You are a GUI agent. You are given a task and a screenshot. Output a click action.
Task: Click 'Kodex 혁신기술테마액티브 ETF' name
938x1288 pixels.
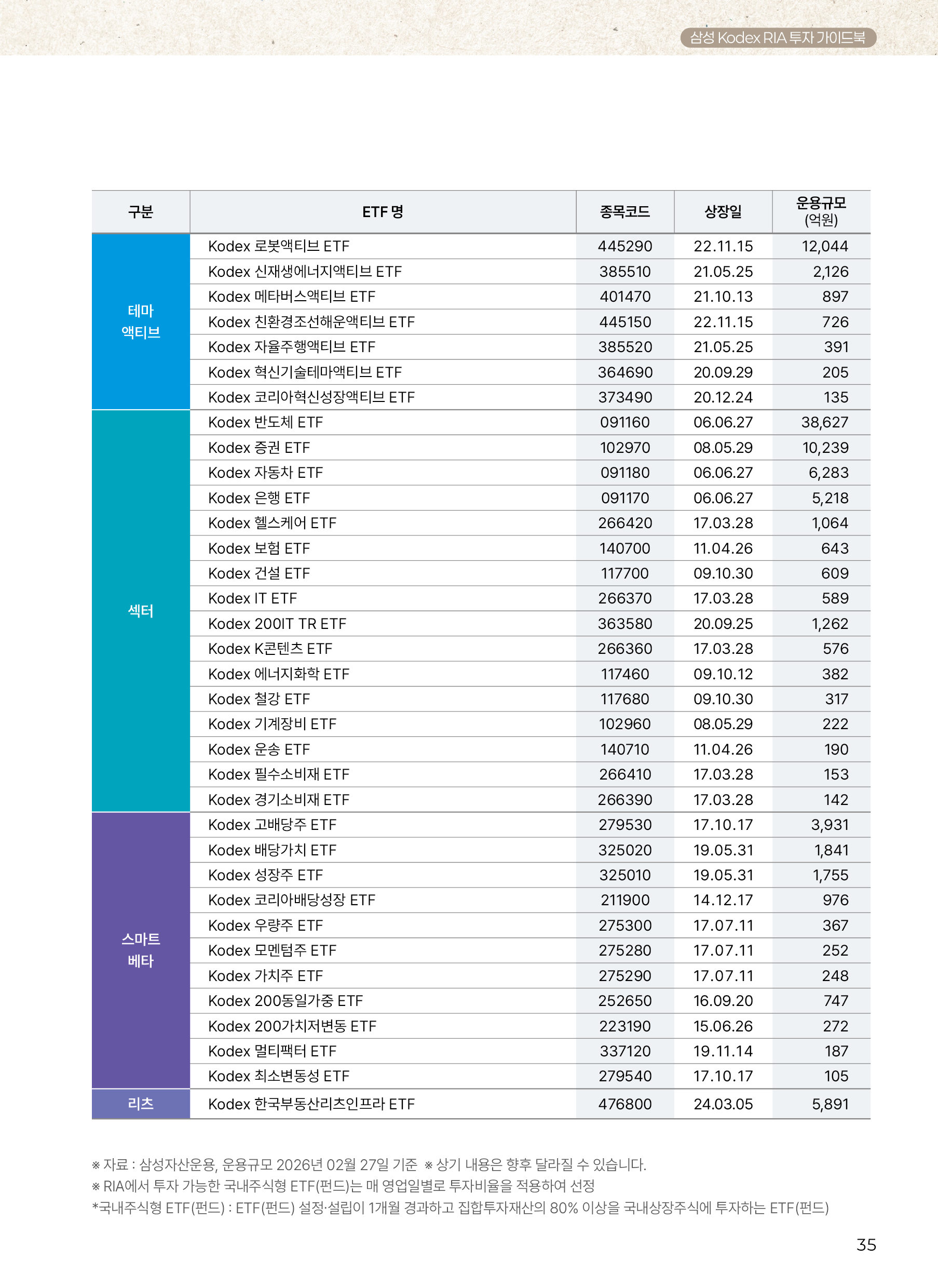pyautogui.click(x=305, y=372)
